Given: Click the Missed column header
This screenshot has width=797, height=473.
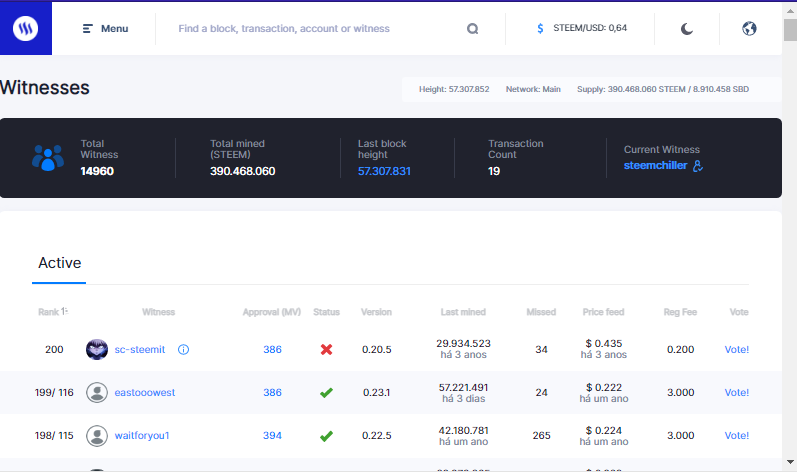Looking at the screenshot, I should coord(541,312).
